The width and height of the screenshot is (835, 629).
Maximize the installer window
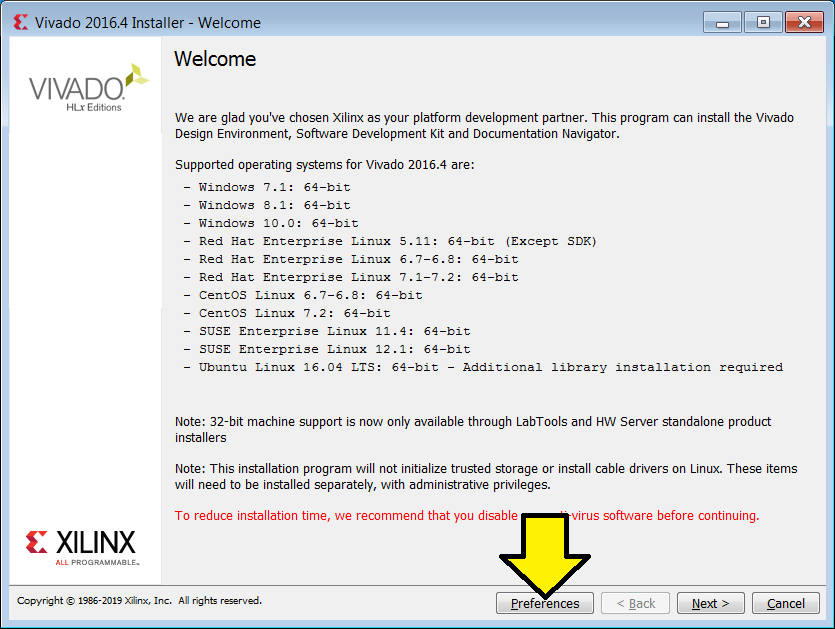click(x=763, y=22)
